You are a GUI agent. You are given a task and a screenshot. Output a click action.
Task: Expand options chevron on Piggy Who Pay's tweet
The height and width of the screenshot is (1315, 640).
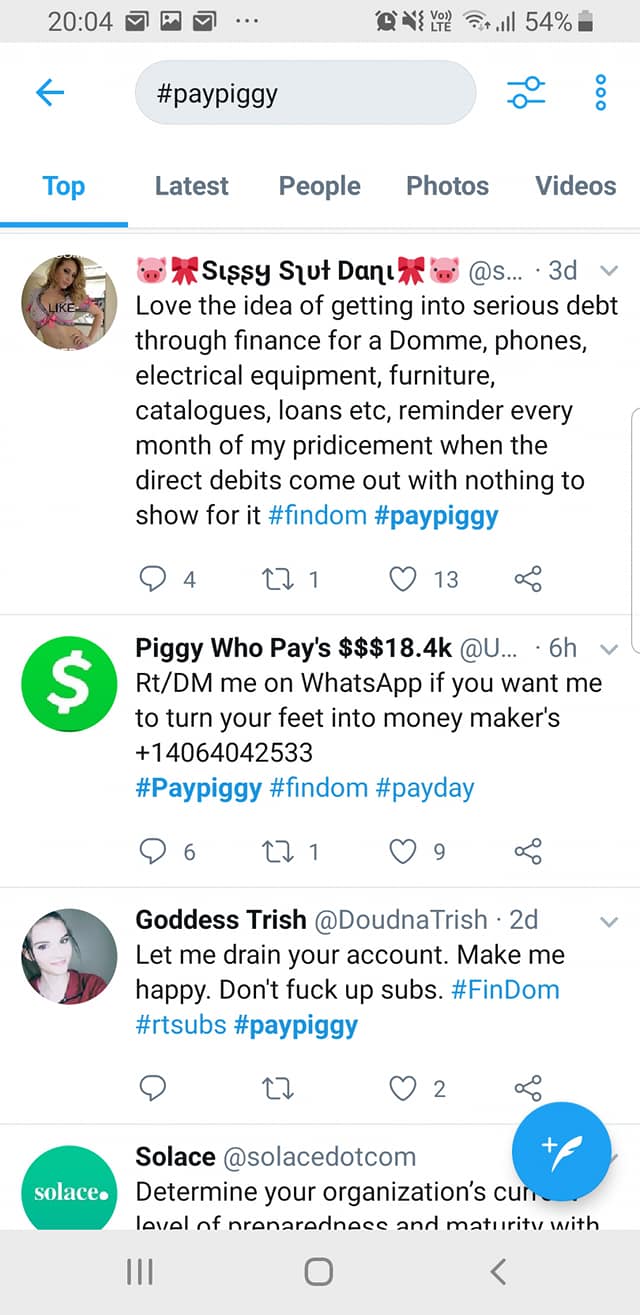click(x=608, y=648)
